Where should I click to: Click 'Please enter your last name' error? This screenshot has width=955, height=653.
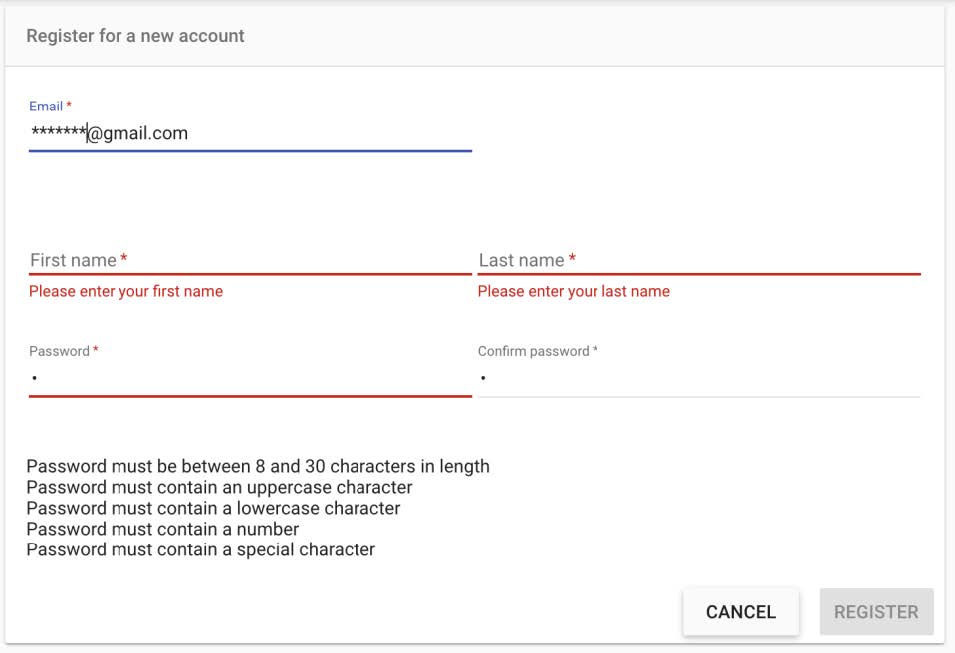coord(574,291)
